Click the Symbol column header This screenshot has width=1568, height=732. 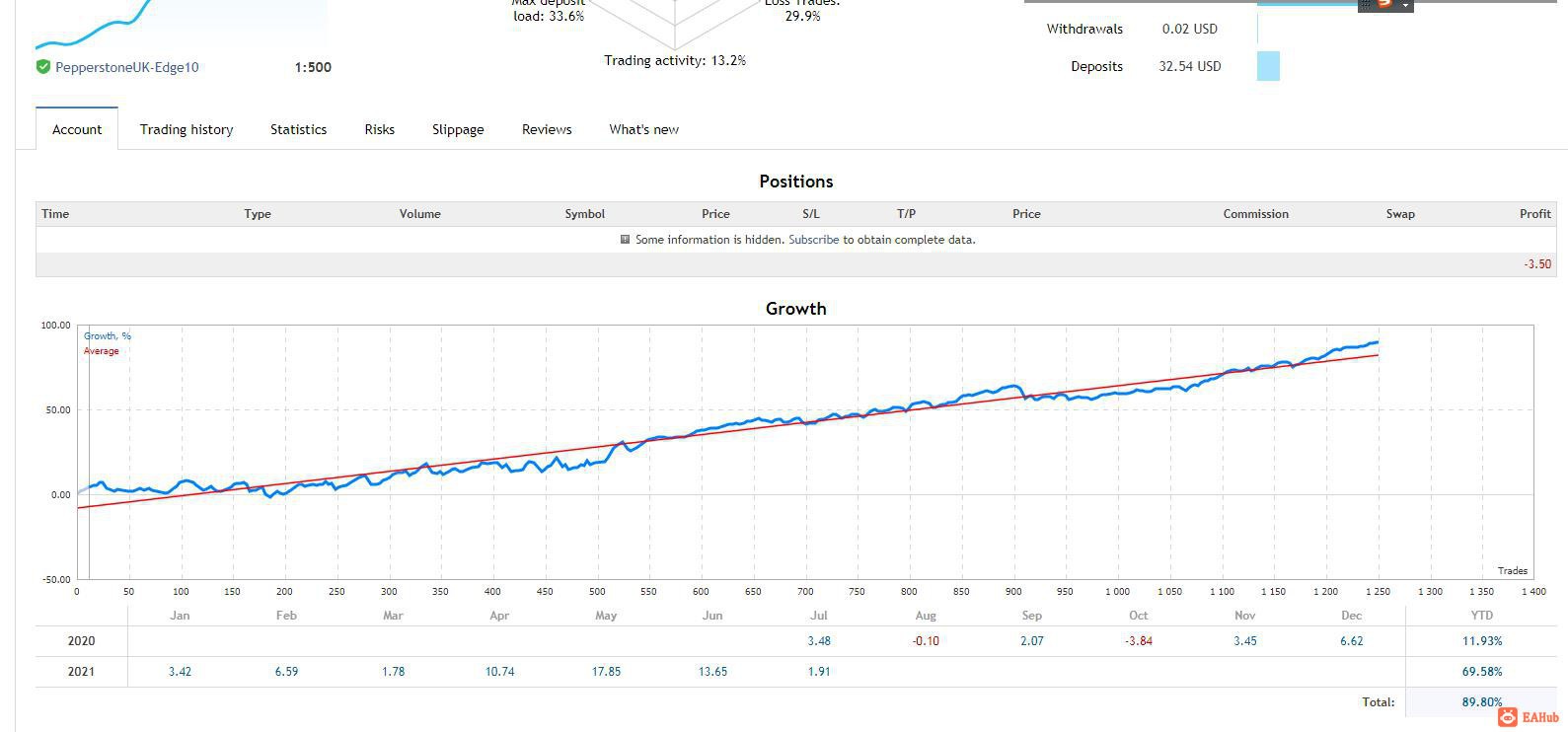pos(585,214)
